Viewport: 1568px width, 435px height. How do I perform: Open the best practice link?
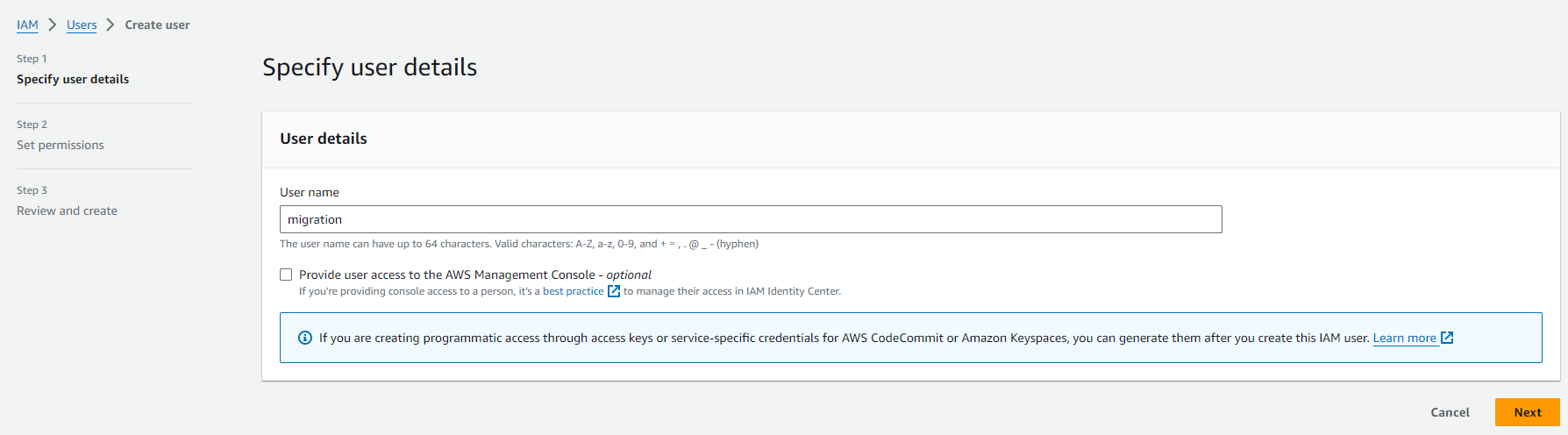click(573, 291)
